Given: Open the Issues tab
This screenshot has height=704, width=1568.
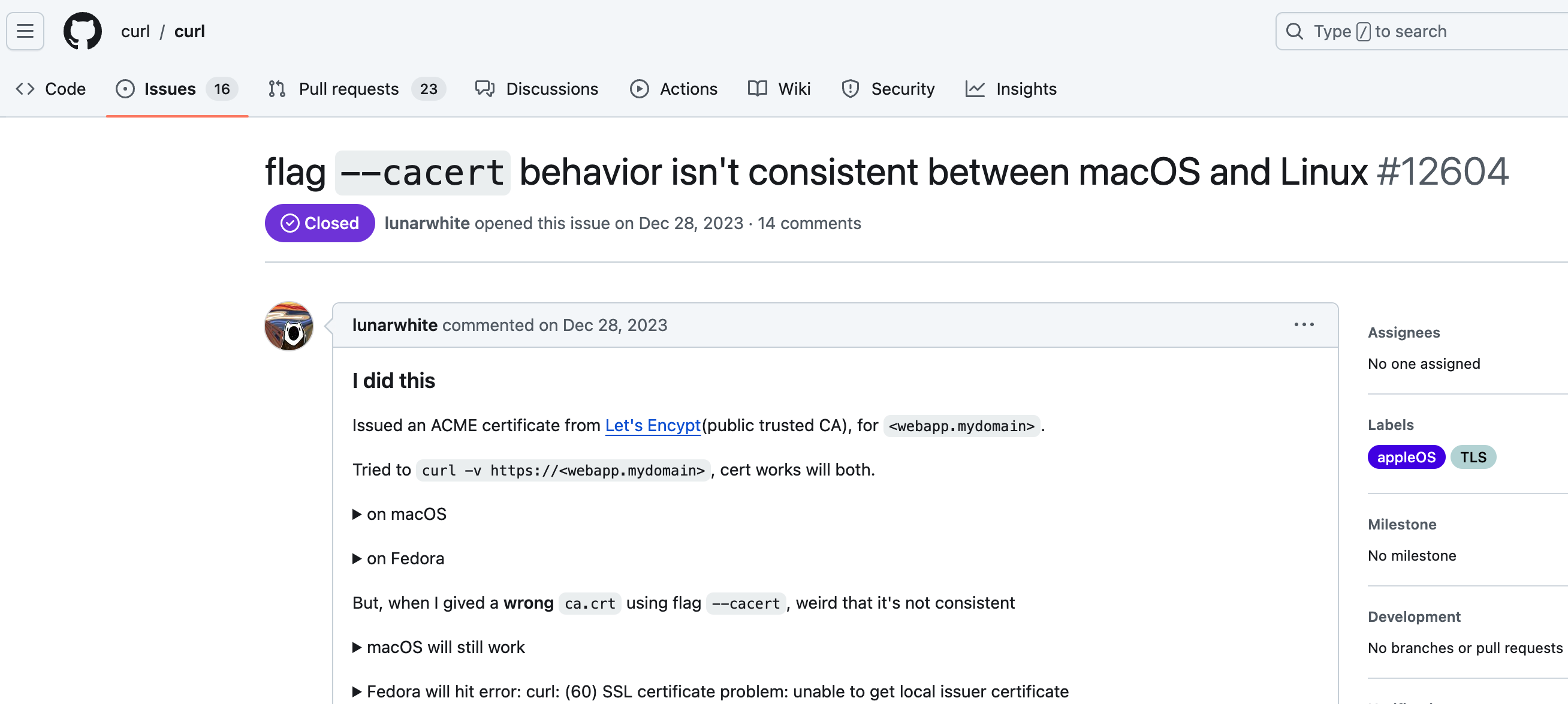Looking at the screenshot, I should click(x=169, y=89).
